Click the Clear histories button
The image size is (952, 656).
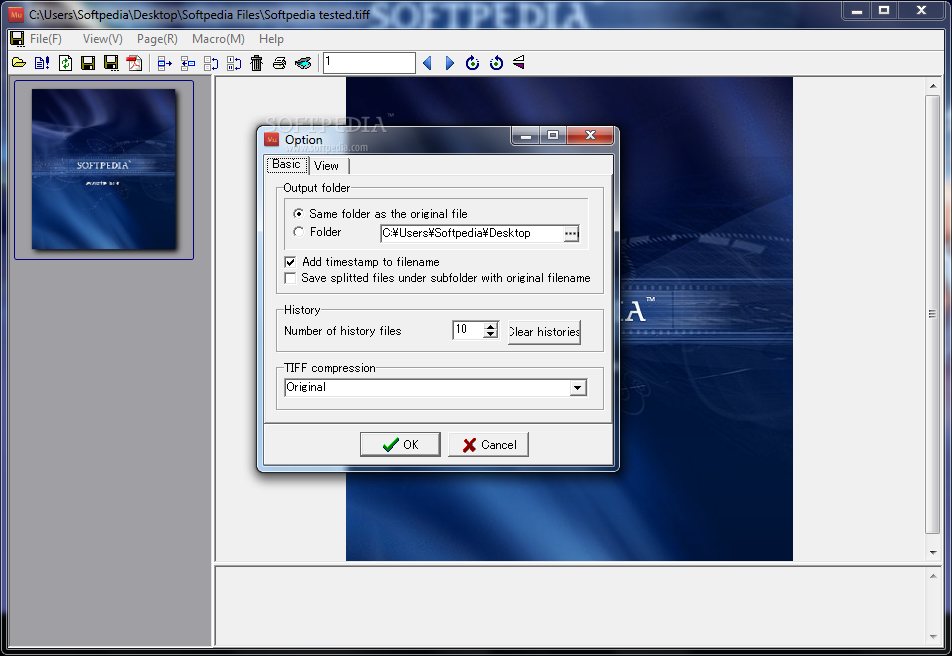544,332
